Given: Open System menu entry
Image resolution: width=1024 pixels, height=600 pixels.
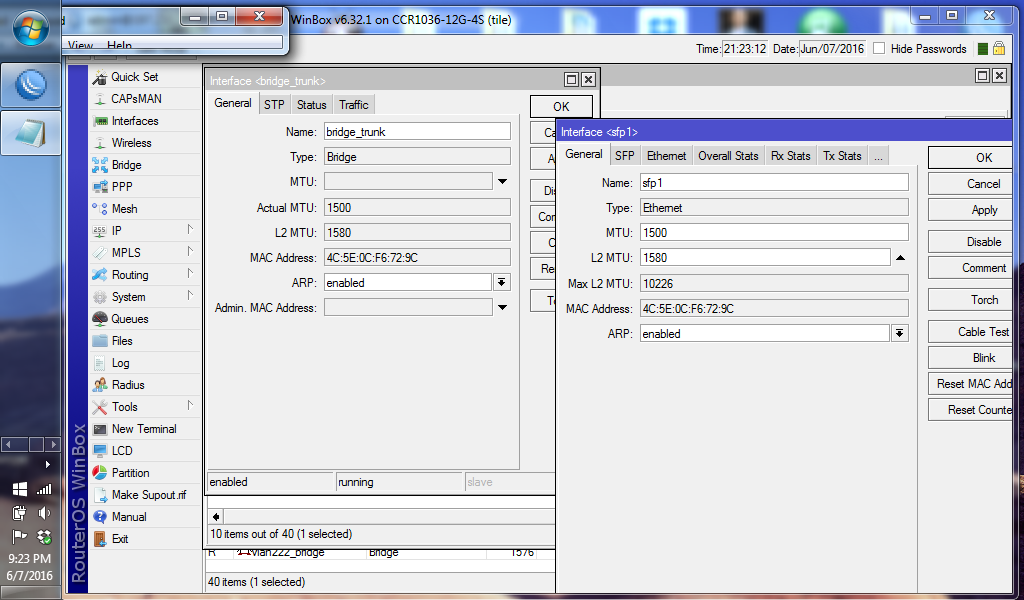Looking at the screenshot, I should [144, 297].
